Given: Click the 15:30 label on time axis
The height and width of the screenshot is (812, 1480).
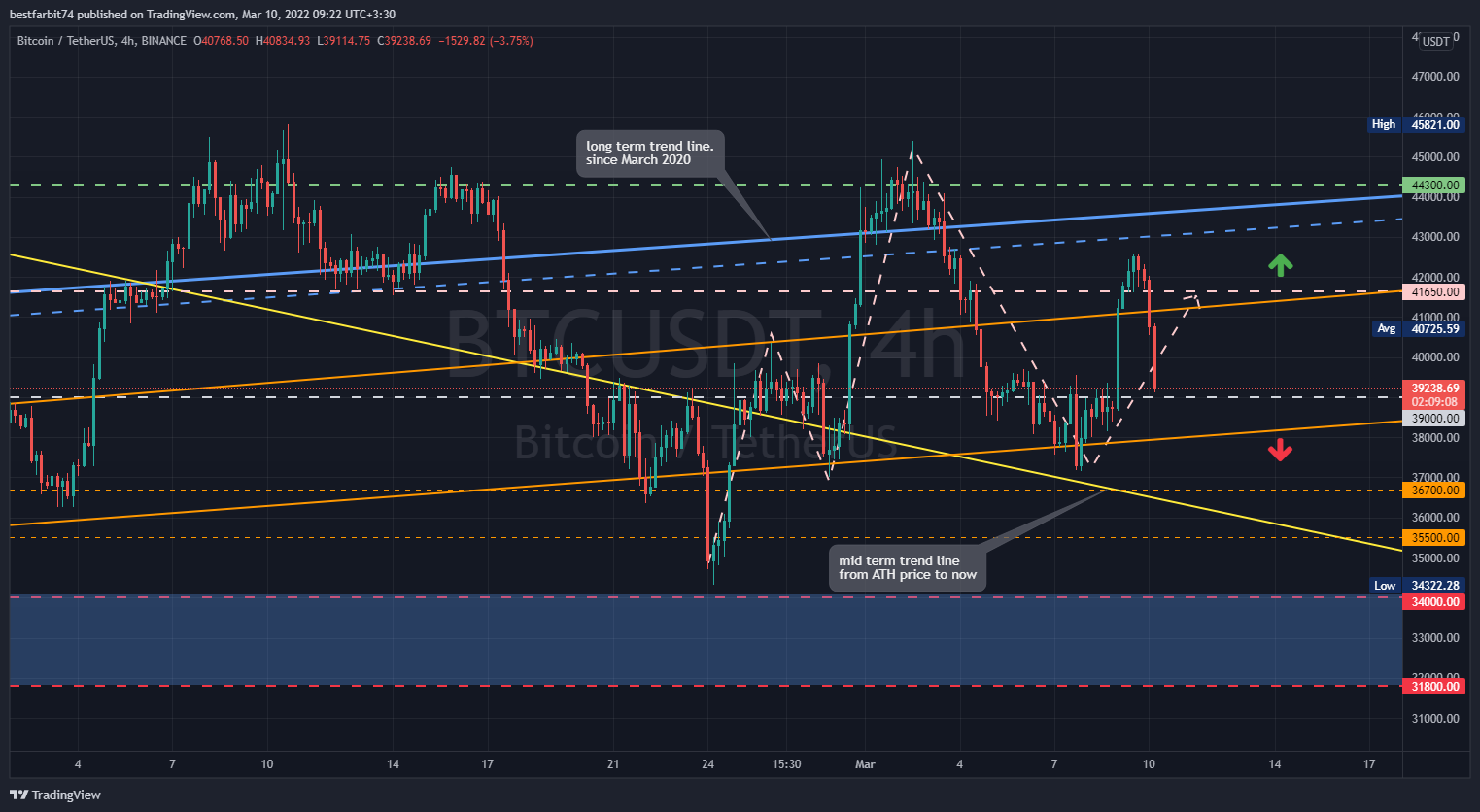Looking at the screenshot, I should [787, 764].
